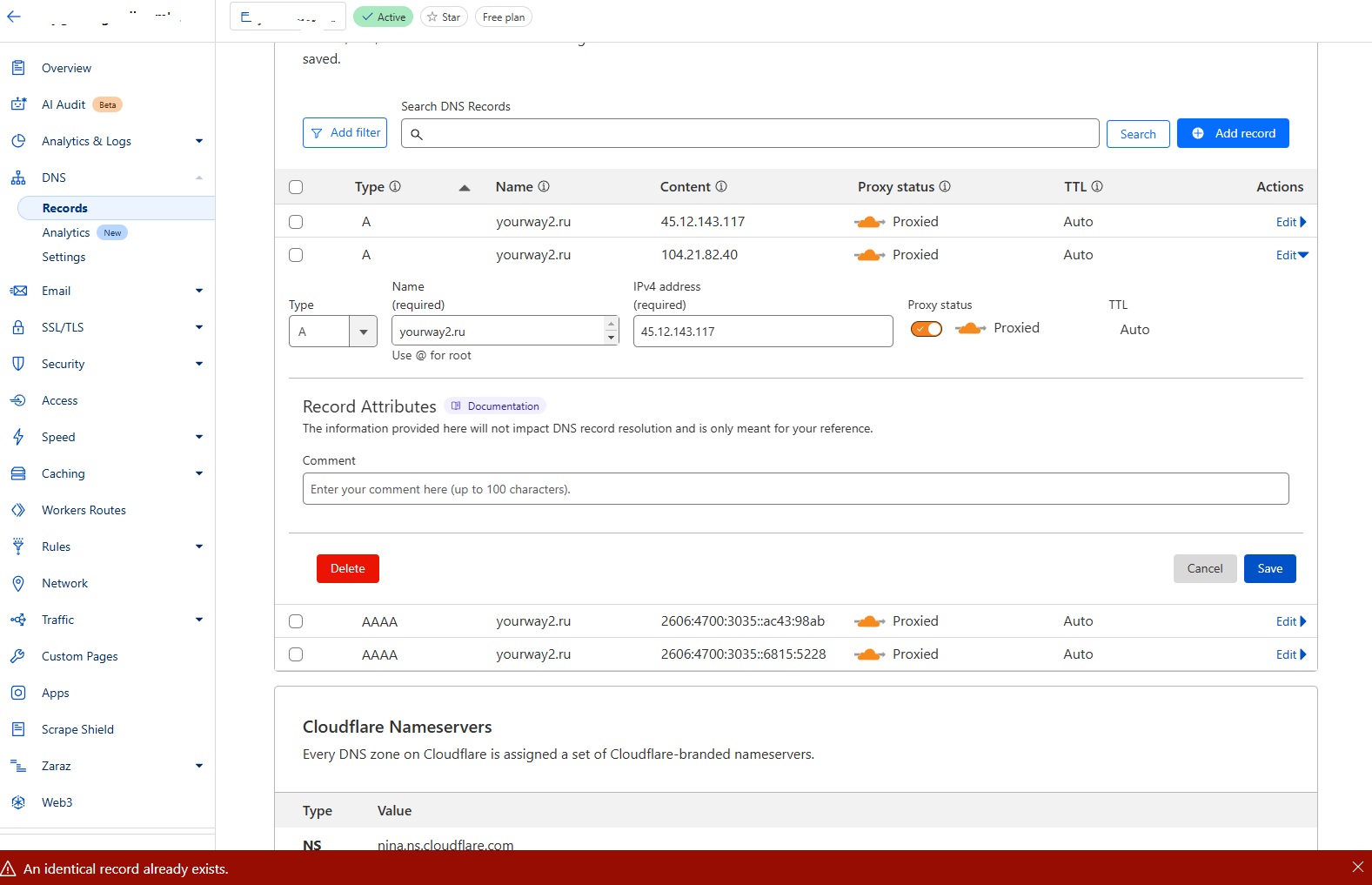Star this domain

[444, 17]
